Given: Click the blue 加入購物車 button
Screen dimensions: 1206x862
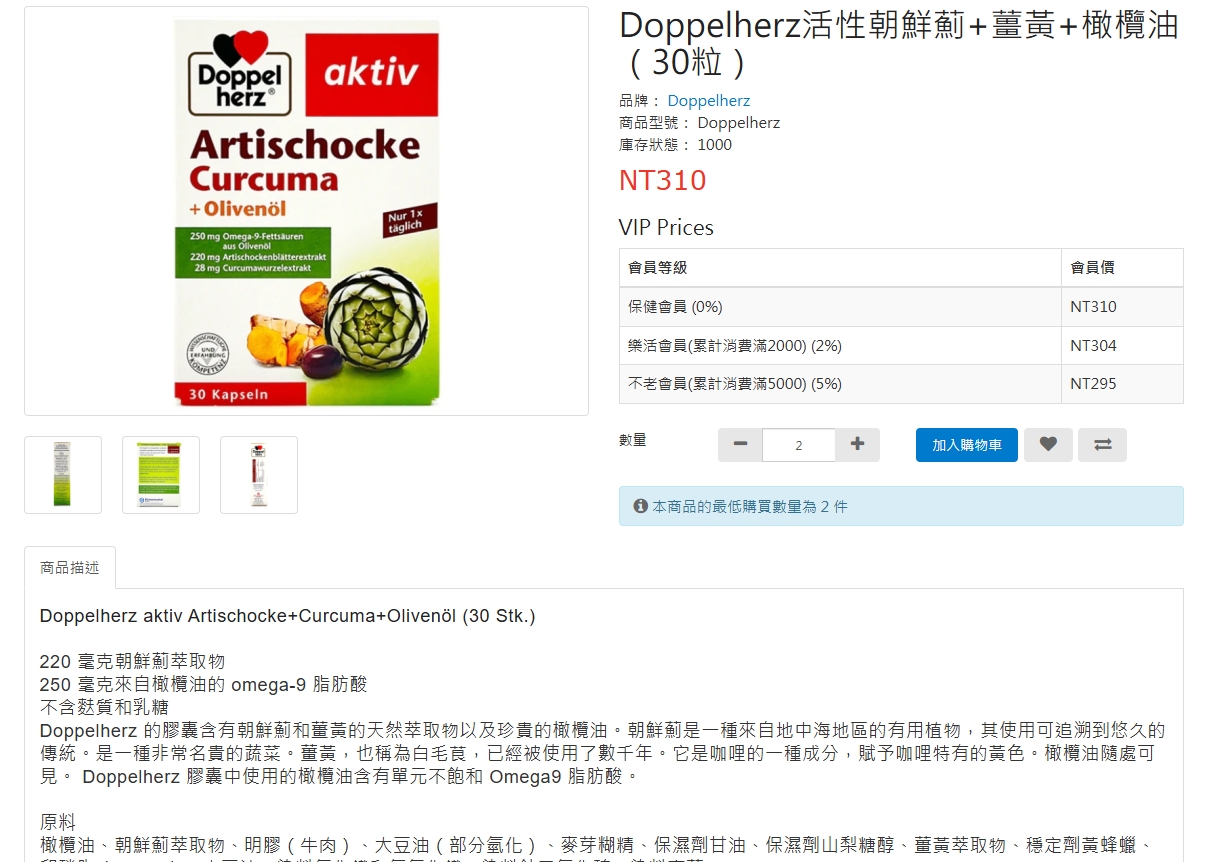Looking at the screenshot, I should coord(967,445).
